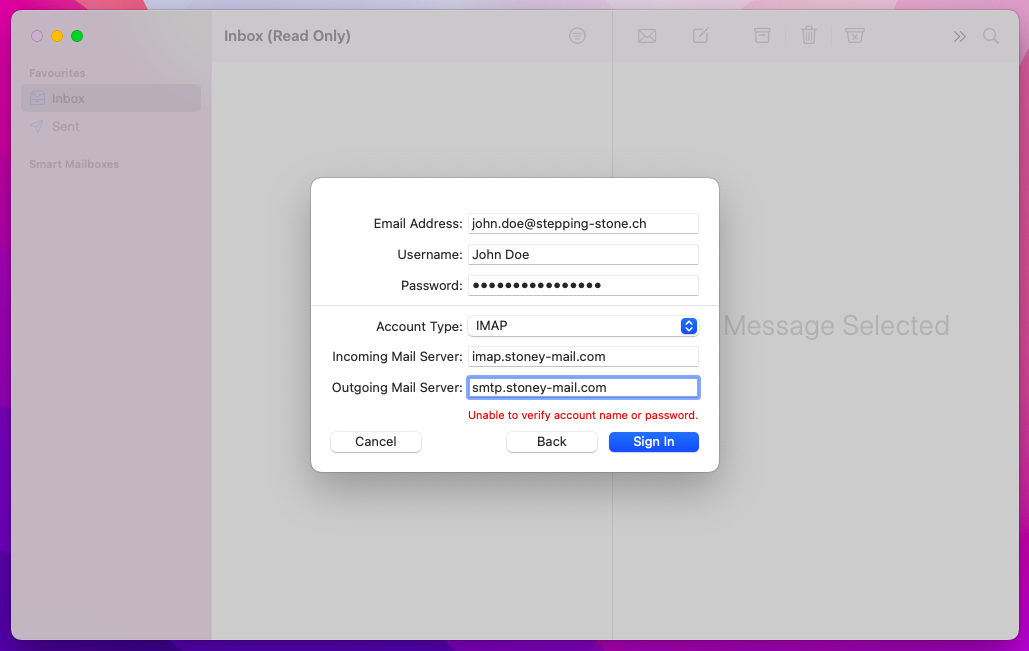
Task: Open the search magnifier icon
Action: (991, 36)
